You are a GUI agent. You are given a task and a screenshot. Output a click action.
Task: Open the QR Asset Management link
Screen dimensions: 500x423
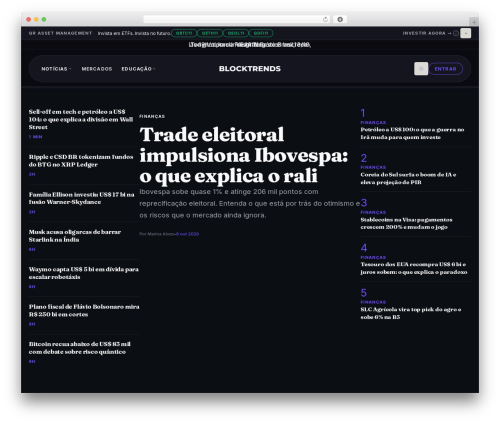click(x=60, y=33)
